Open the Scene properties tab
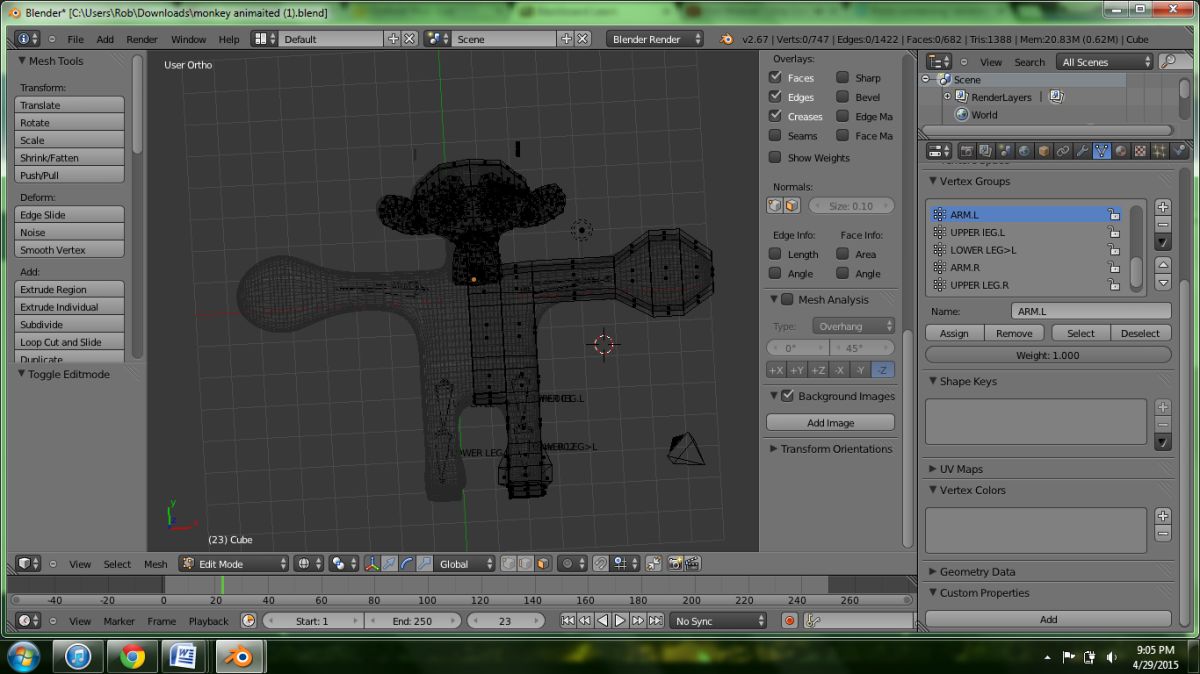 pos(1006,151)
